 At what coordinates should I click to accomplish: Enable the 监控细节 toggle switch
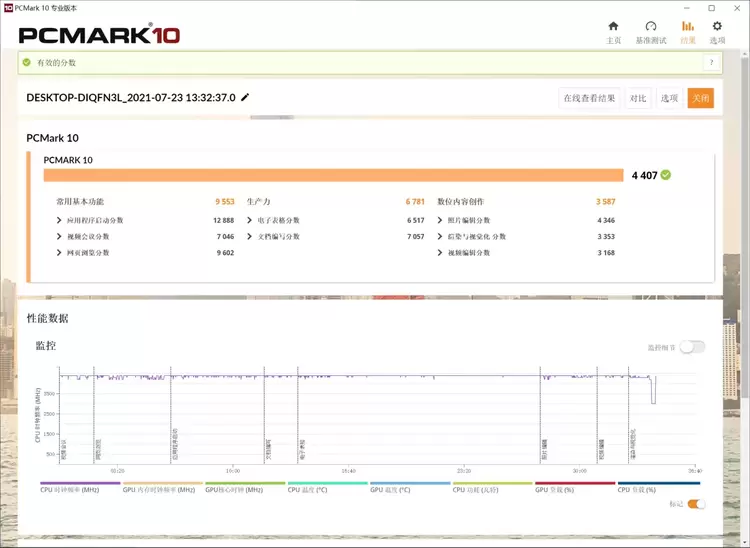coord(693,347)
